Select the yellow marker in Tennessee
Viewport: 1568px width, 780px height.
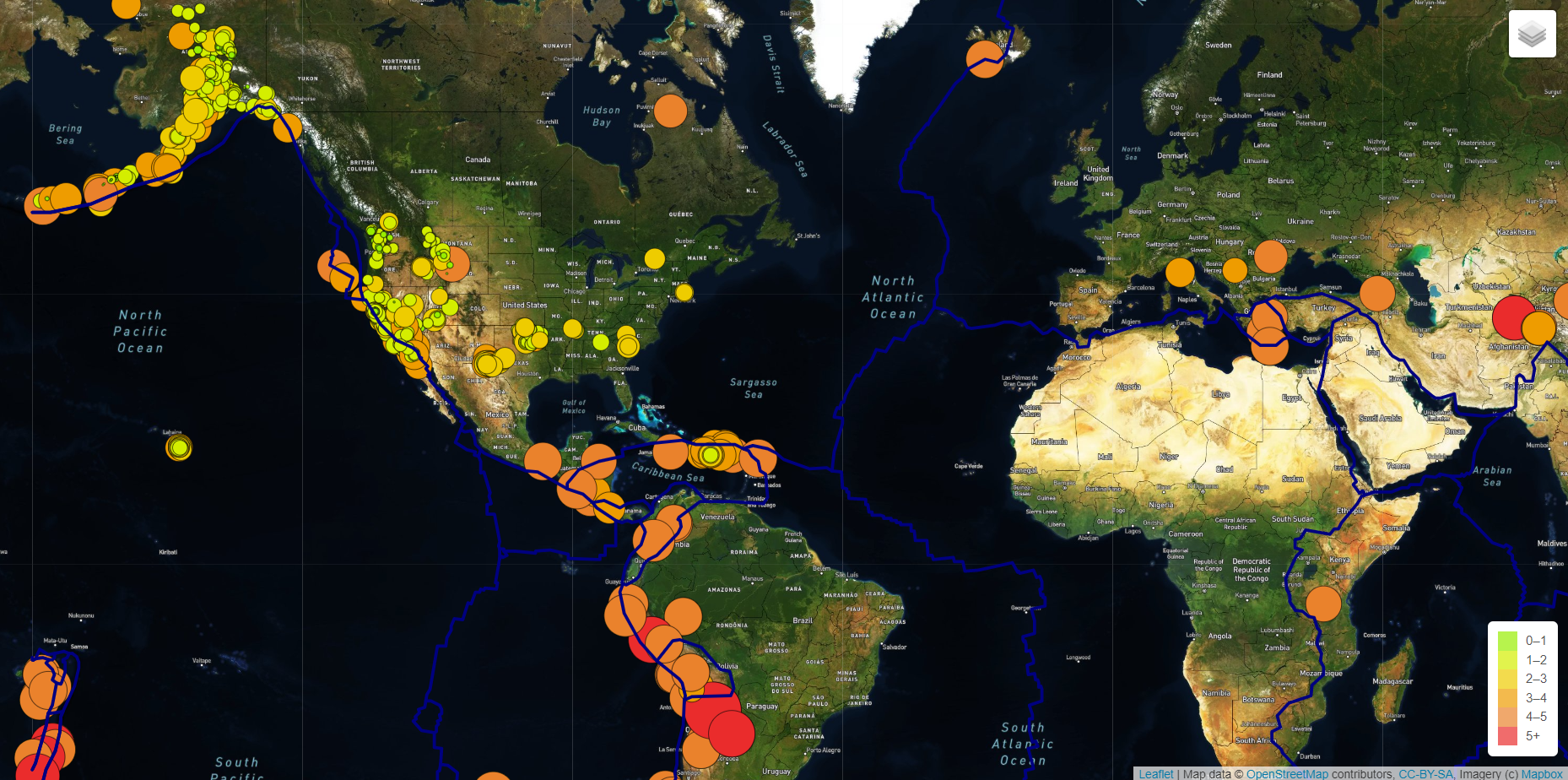(601, 342)
